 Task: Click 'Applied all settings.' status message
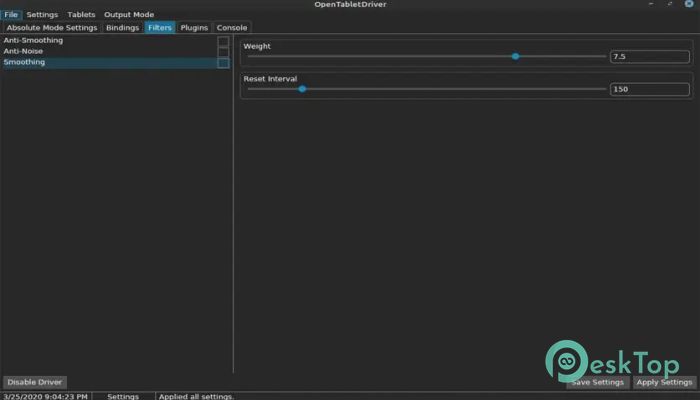(x=196, y=396)
